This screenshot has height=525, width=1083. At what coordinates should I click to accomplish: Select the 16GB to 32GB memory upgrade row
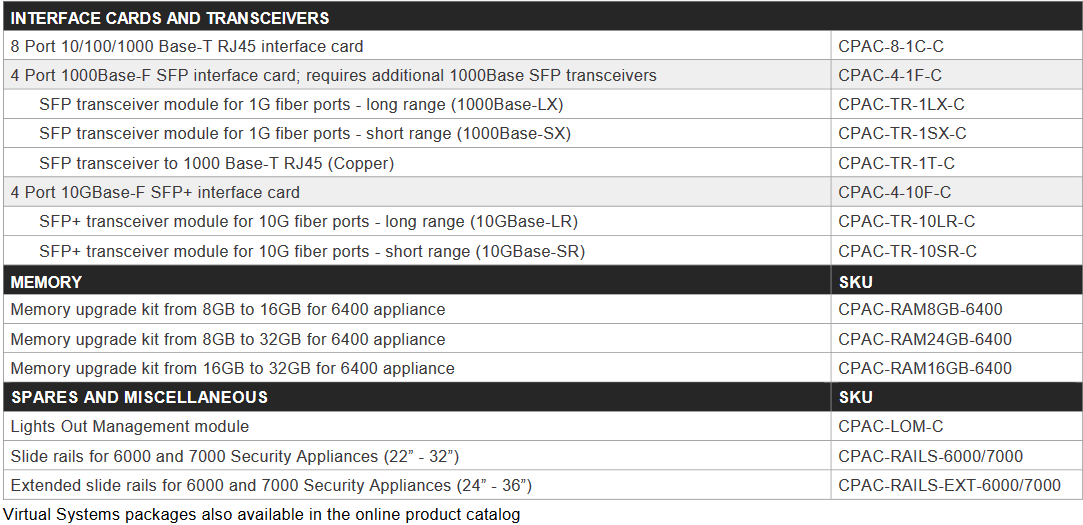coord(542,368)
